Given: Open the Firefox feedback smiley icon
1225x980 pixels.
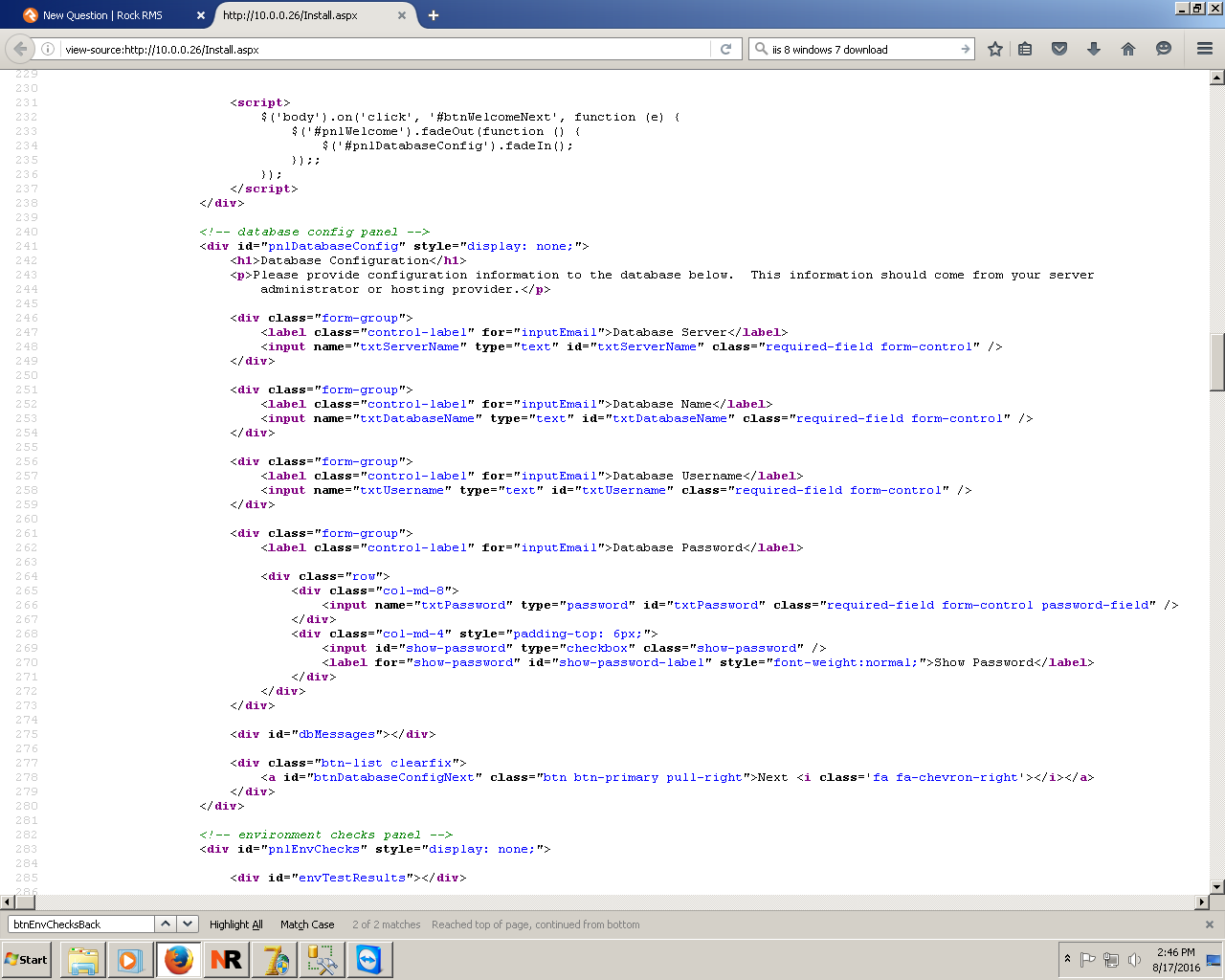Looking at the screenshot, I should tap(1163, 48).
